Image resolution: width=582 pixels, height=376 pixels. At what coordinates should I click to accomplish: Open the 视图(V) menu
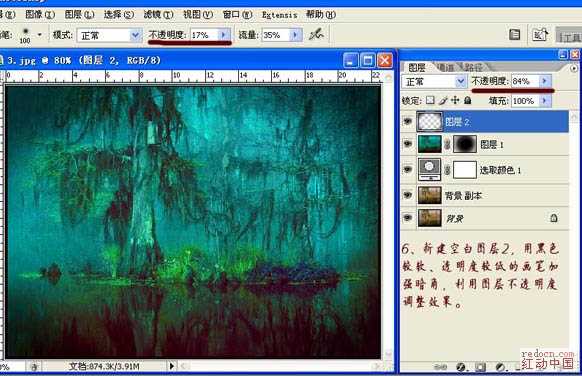point(197,14)
